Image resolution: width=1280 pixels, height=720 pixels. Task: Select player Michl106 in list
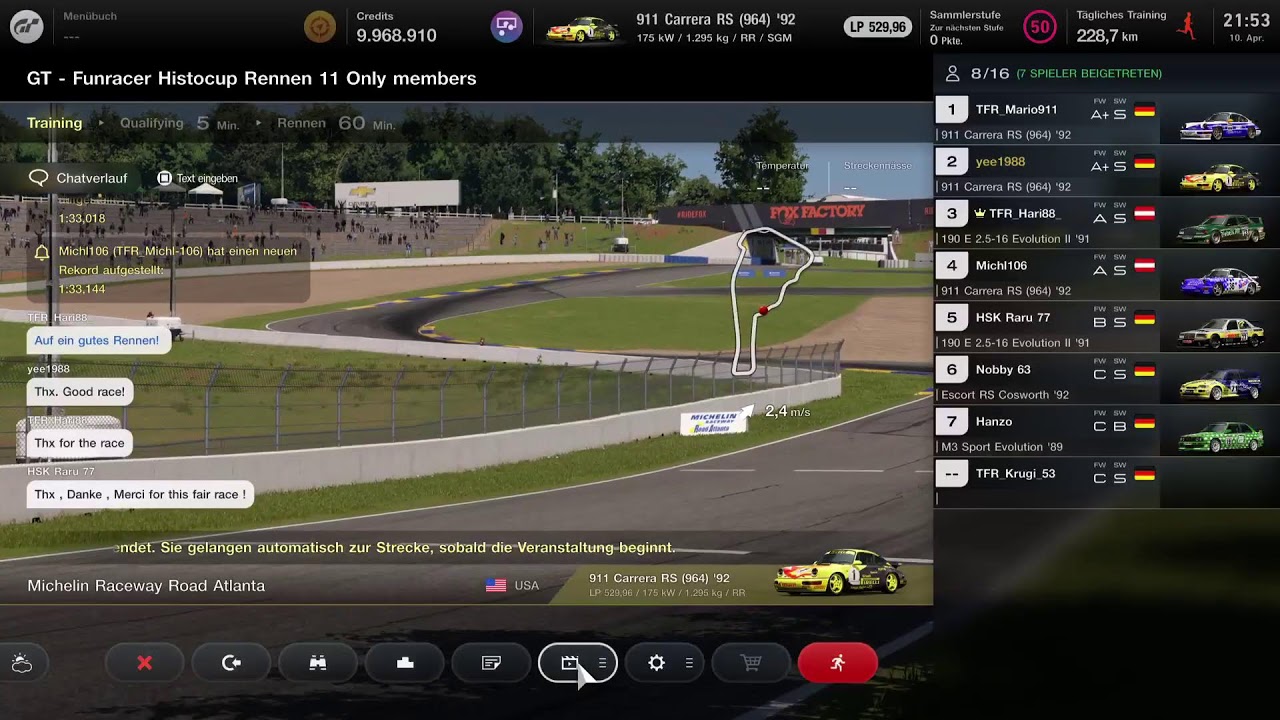1106,276
